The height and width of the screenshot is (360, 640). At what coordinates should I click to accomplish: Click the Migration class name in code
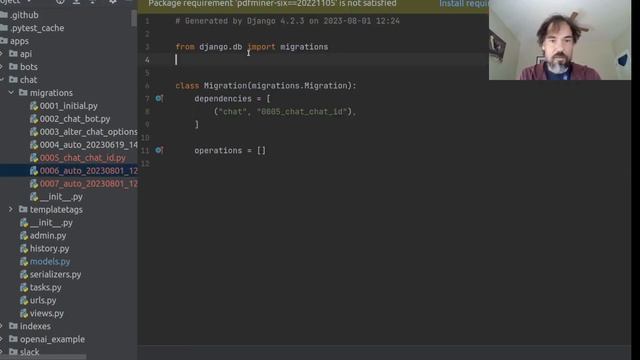pyautogui.click(x=225, y=86)
